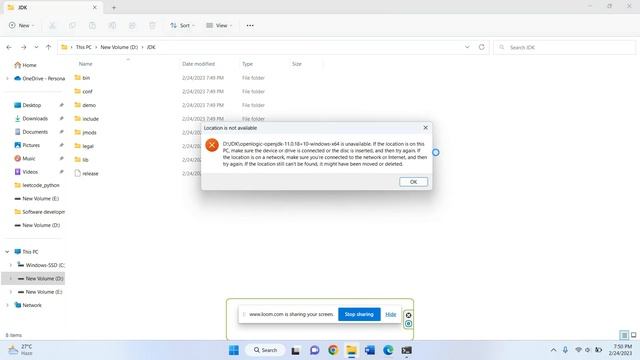
Task: Expand New Volume (E:) under This PC
Action: pos(11,292)
